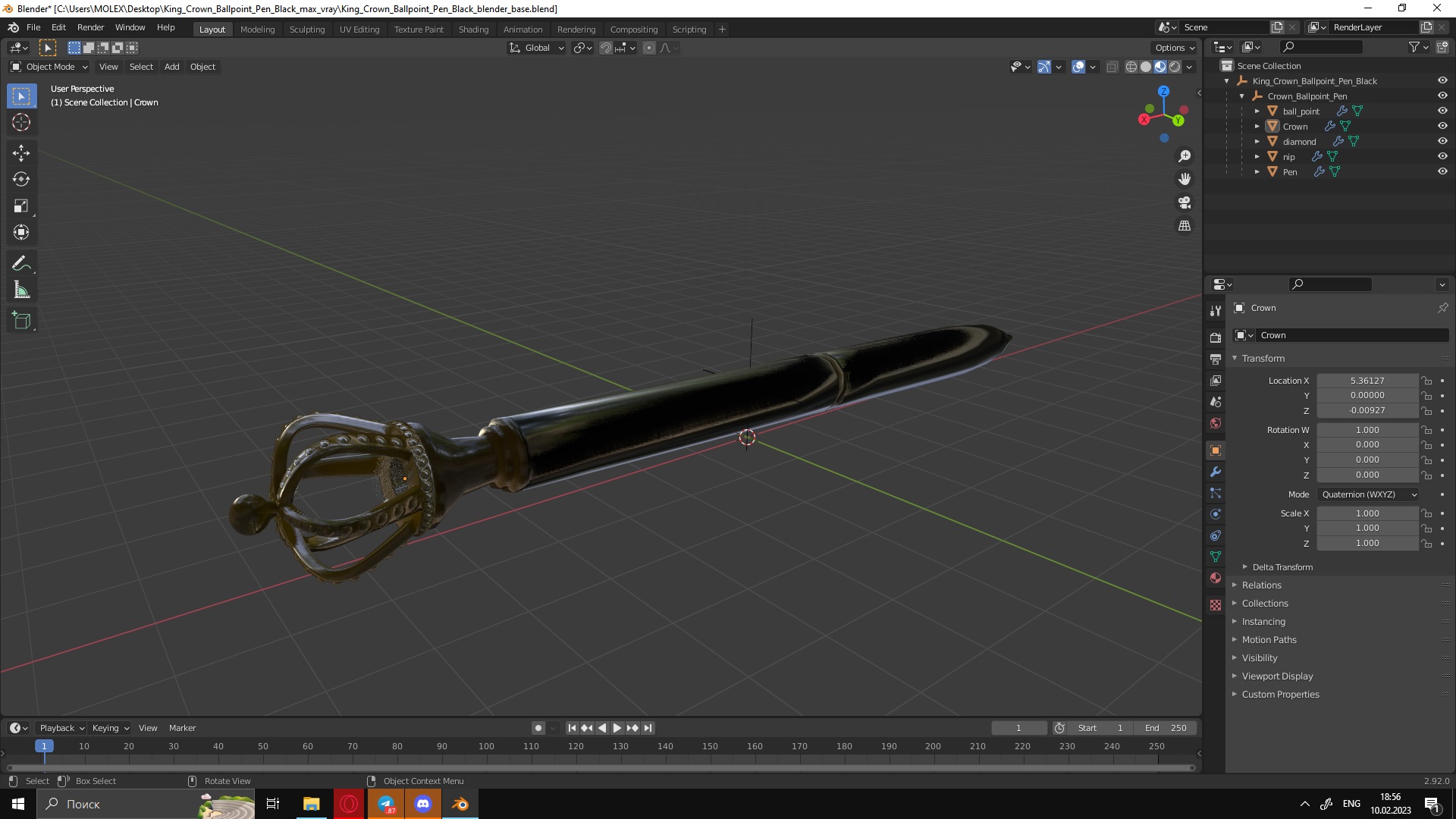
Task: Open the viewport Add menu
Action: 172,67
